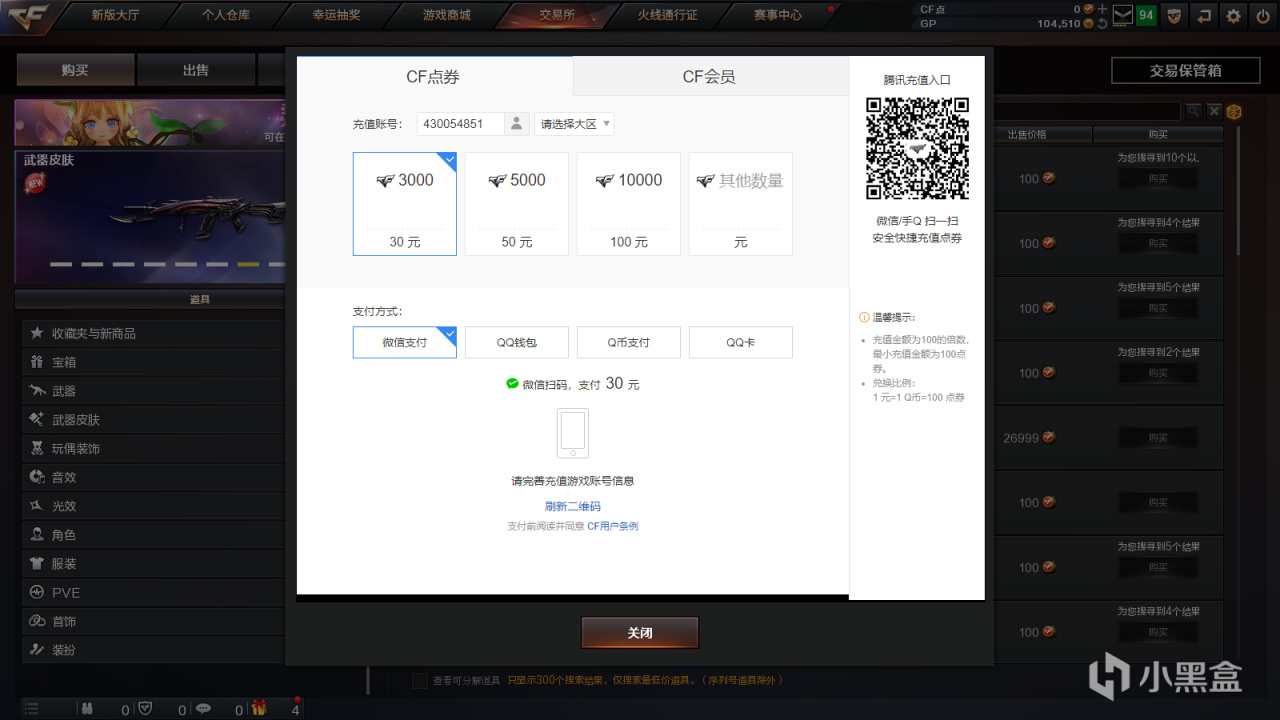Click the orange cube icon beside search
The height and width of the screenshot is (720, 1280).
coord(1234,111)
